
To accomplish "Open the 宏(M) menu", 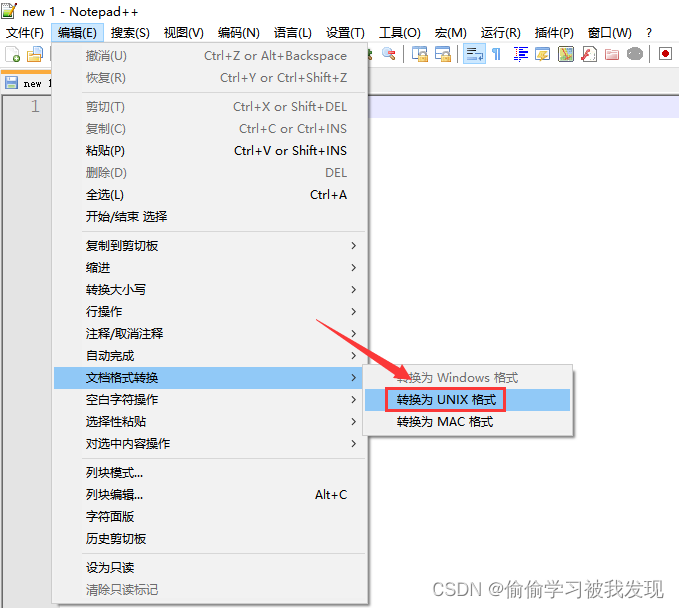I will pyautogui.click(x=450, y=33).
